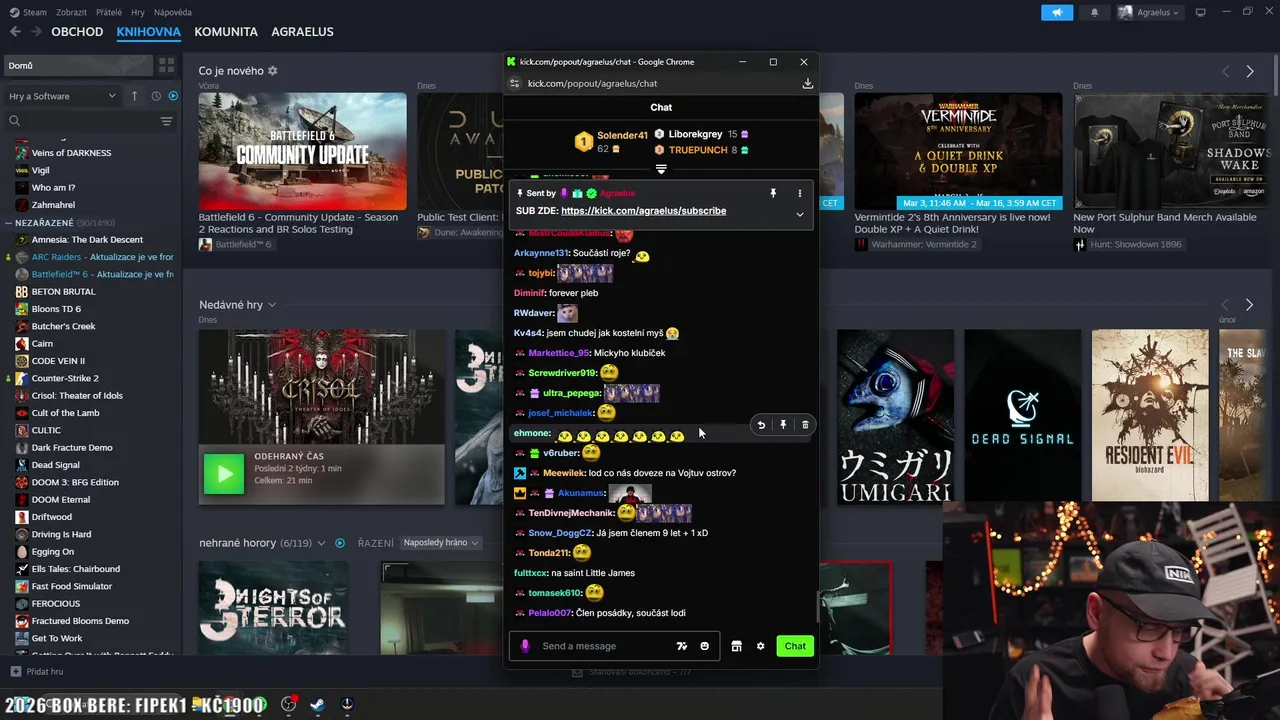Select DOOM Eternal in game list
Image resolution: width=1280 pixels, height=720 pixels.
(x=60, y=499)
